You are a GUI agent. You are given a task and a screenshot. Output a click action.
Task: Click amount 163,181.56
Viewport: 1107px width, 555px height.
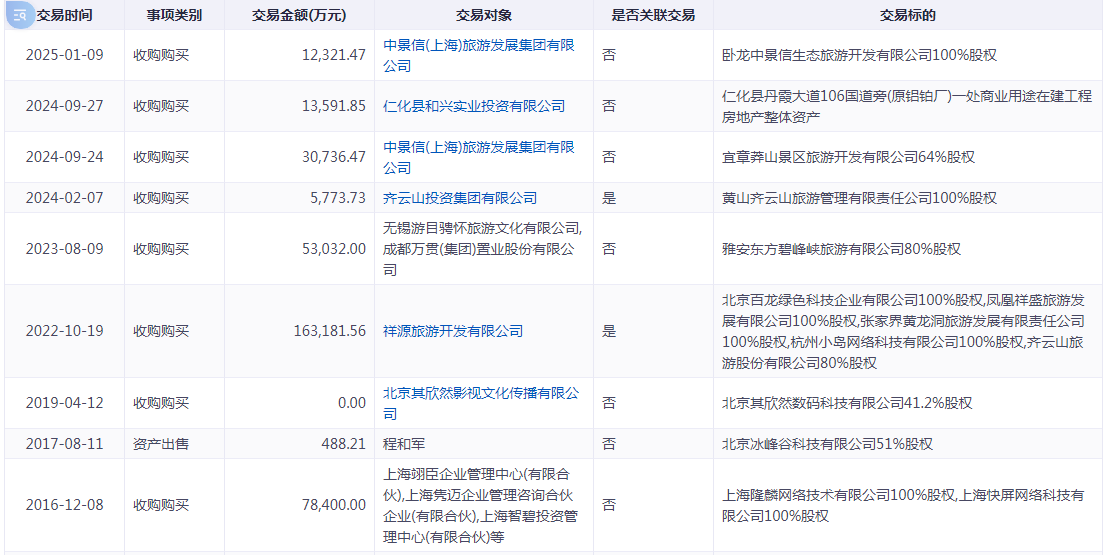point(332,331)
